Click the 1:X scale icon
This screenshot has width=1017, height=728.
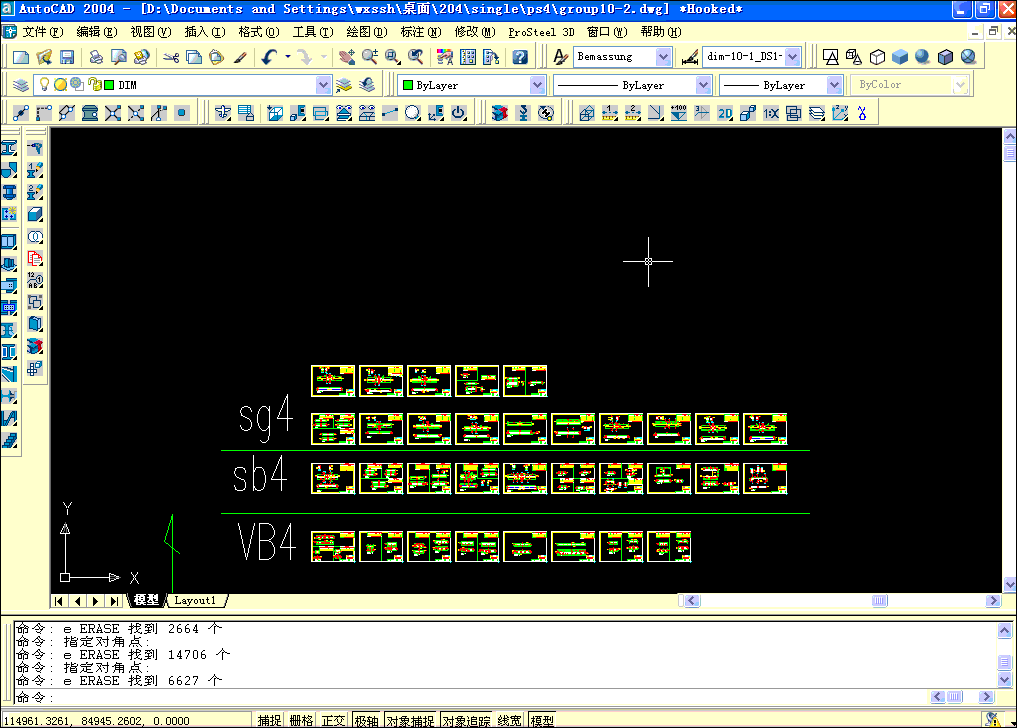(771, 114)
